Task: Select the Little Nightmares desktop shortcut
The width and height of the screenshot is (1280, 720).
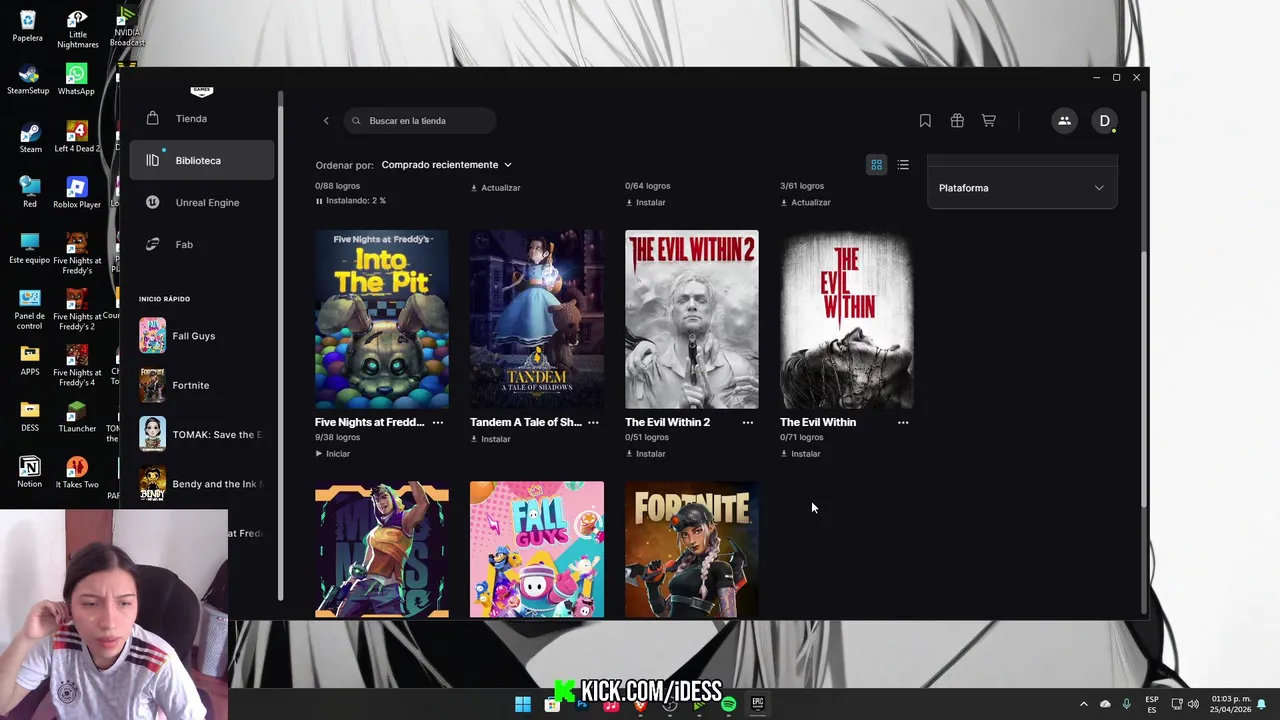Action: (x=77, y=30)
